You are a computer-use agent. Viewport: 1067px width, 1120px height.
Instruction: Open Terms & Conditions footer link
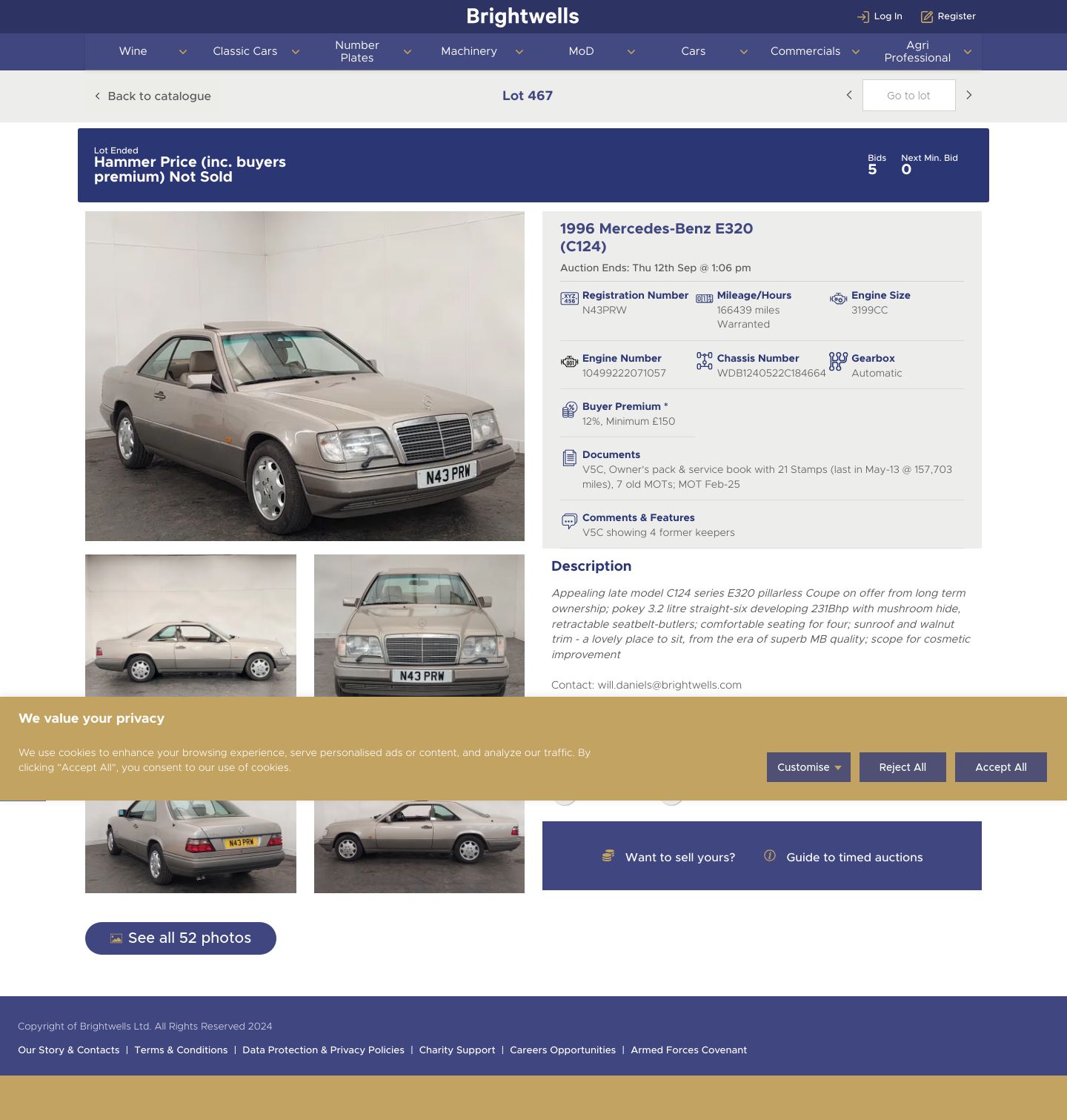pos(181,1050)
